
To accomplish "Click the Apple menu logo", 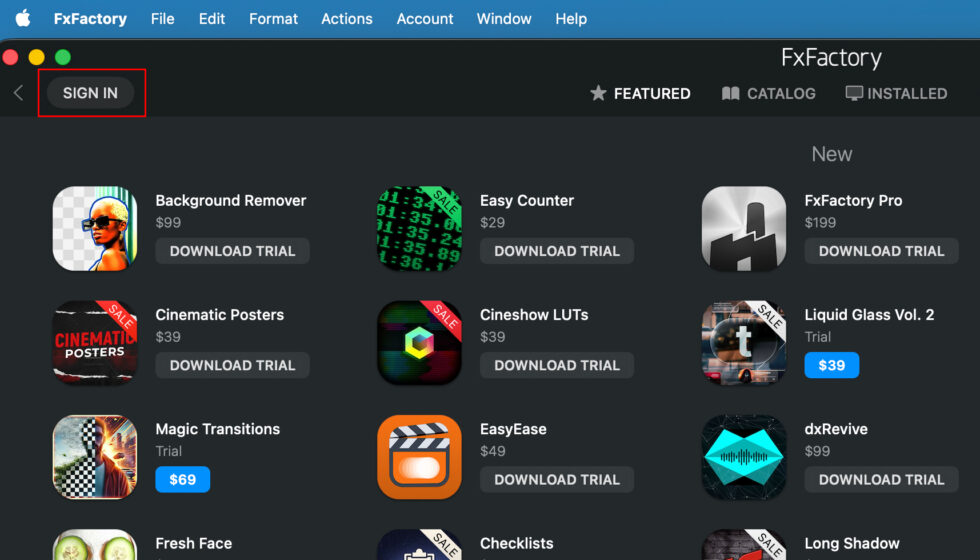I will coord(22,19).
